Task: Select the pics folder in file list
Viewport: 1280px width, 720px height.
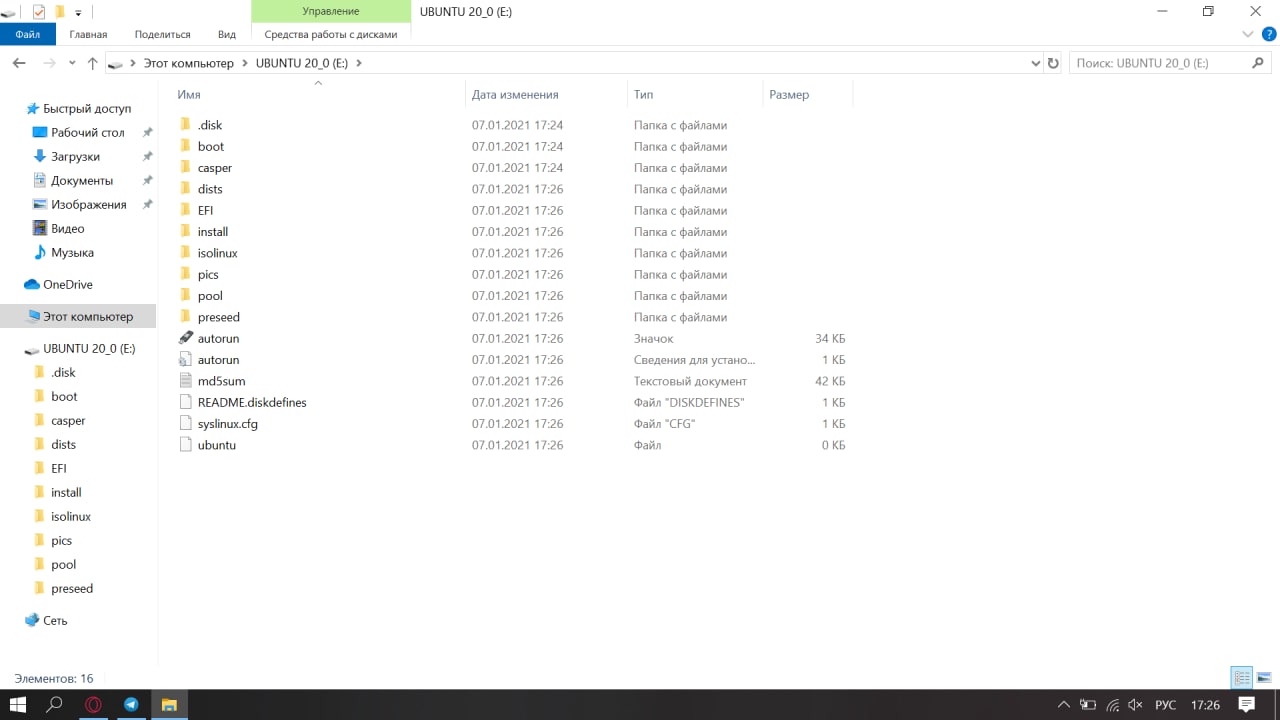Action: 208,275
